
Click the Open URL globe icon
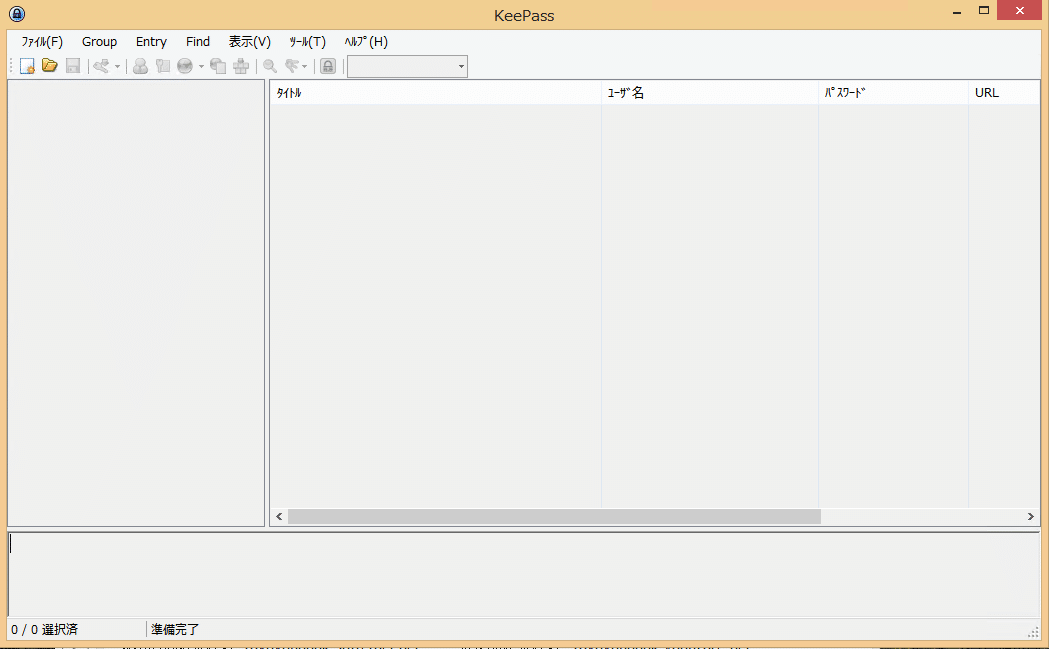(x=185, y=66)
